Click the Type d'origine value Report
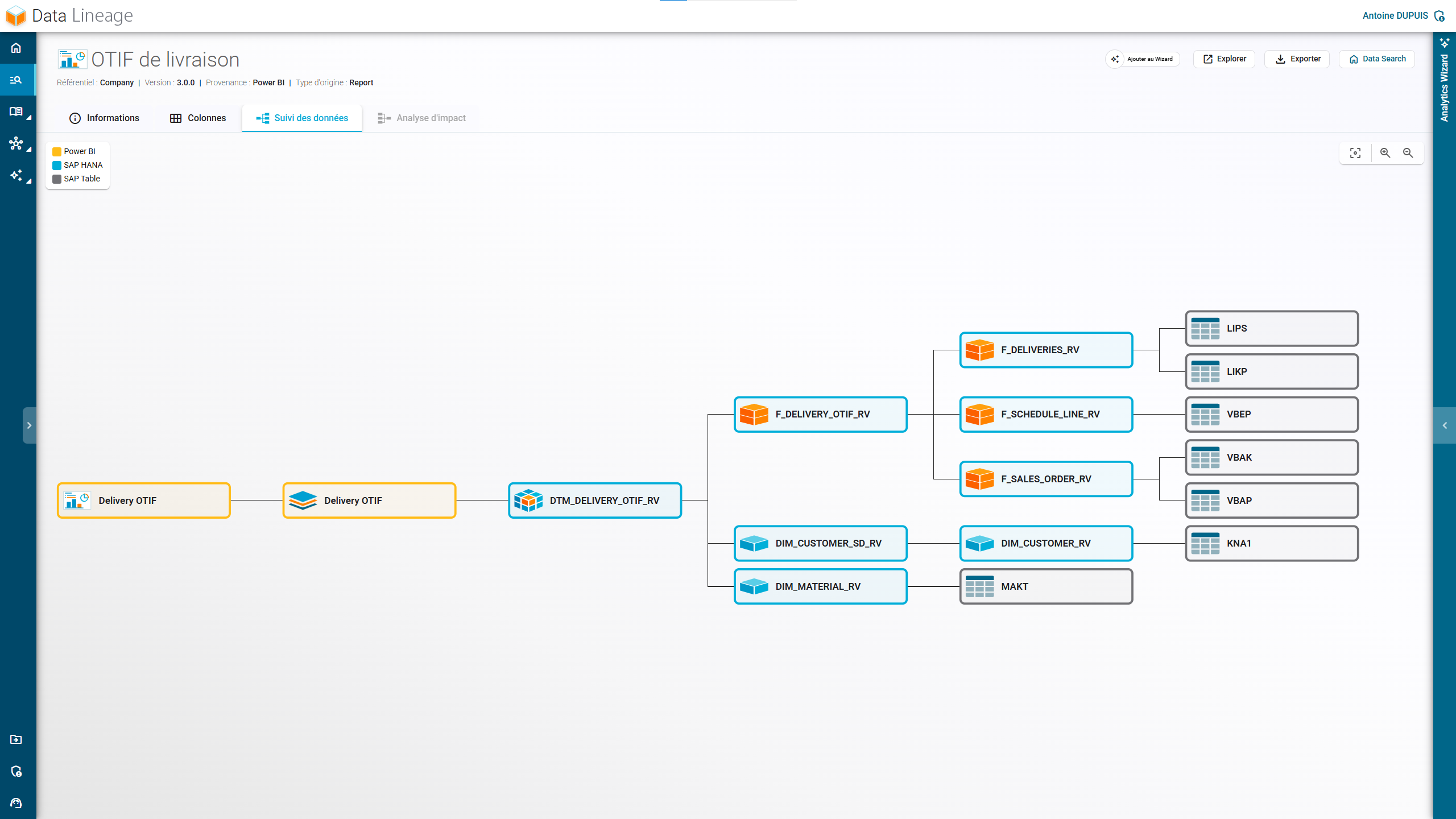This screenshot has width=1456, height=819. tap(361, 83)
